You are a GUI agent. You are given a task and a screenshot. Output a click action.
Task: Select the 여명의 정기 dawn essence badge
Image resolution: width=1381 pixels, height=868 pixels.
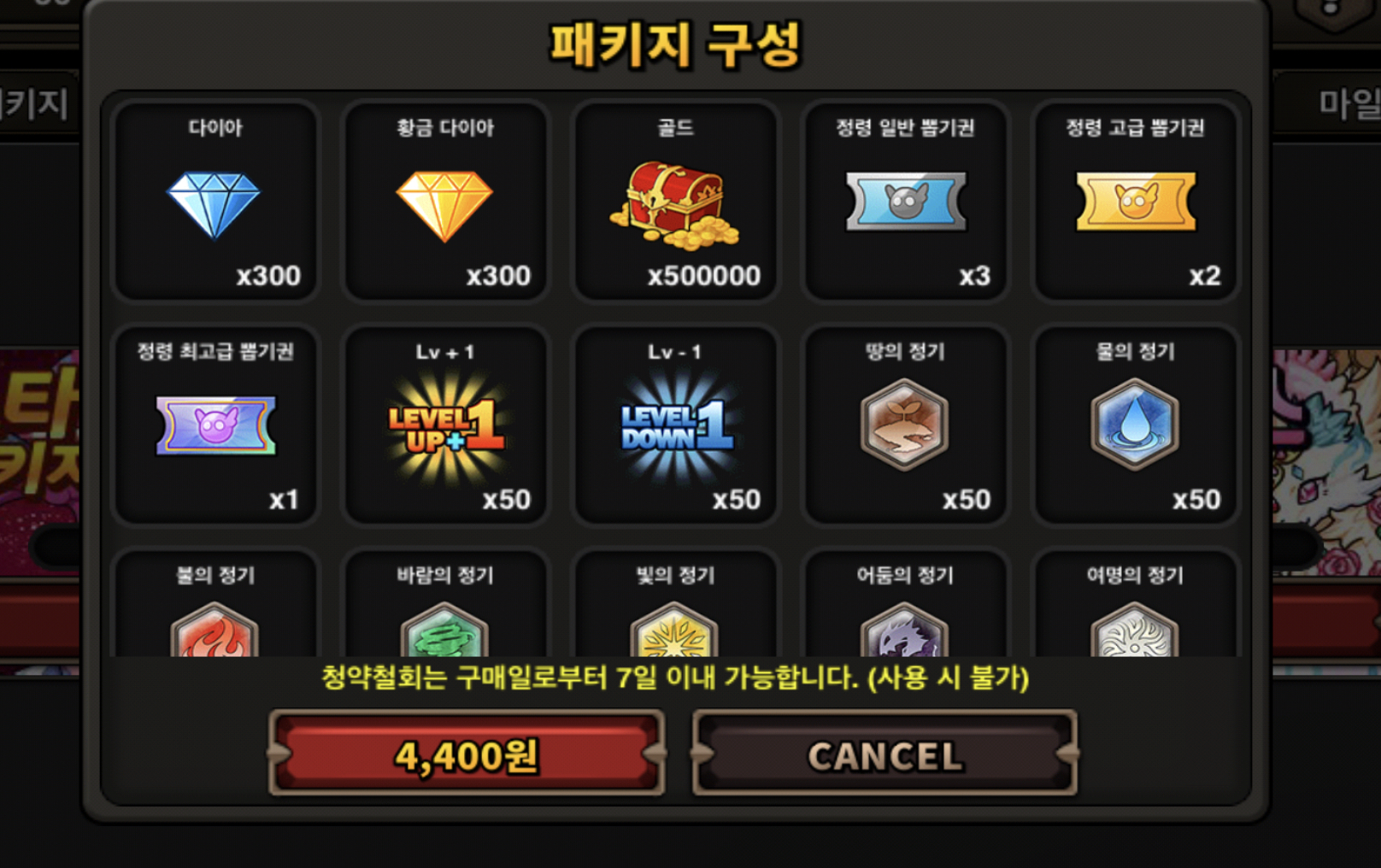point(1135,630)
